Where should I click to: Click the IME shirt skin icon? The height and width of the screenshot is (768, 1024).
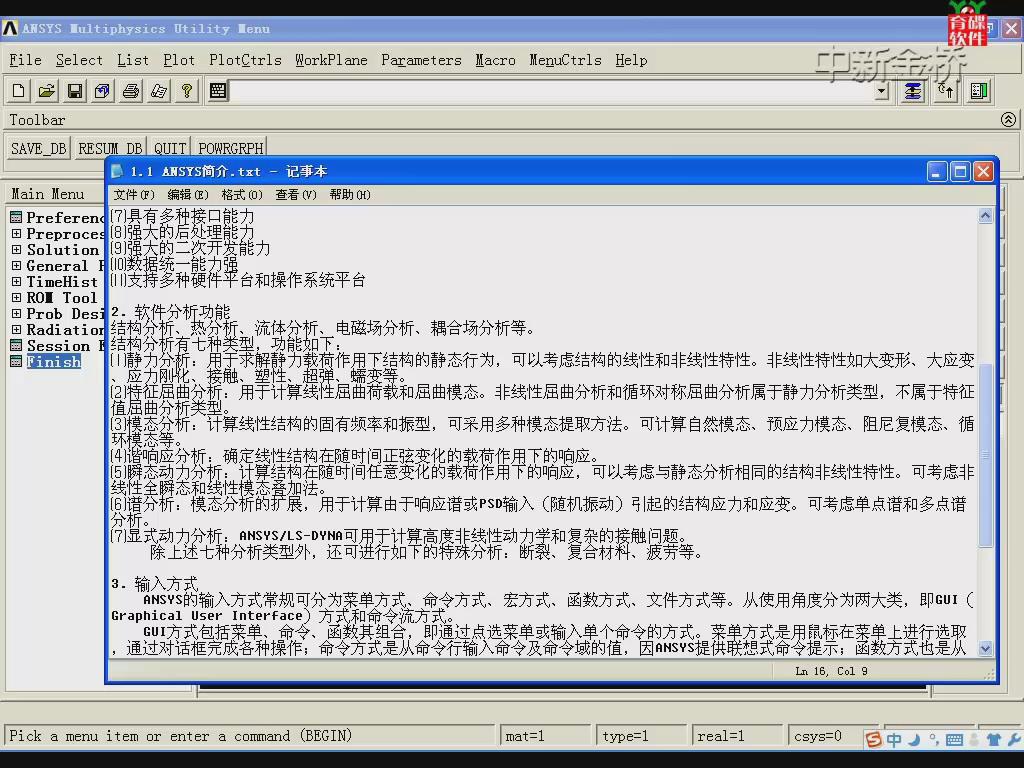pyautogui.click(x=994, y=739)
